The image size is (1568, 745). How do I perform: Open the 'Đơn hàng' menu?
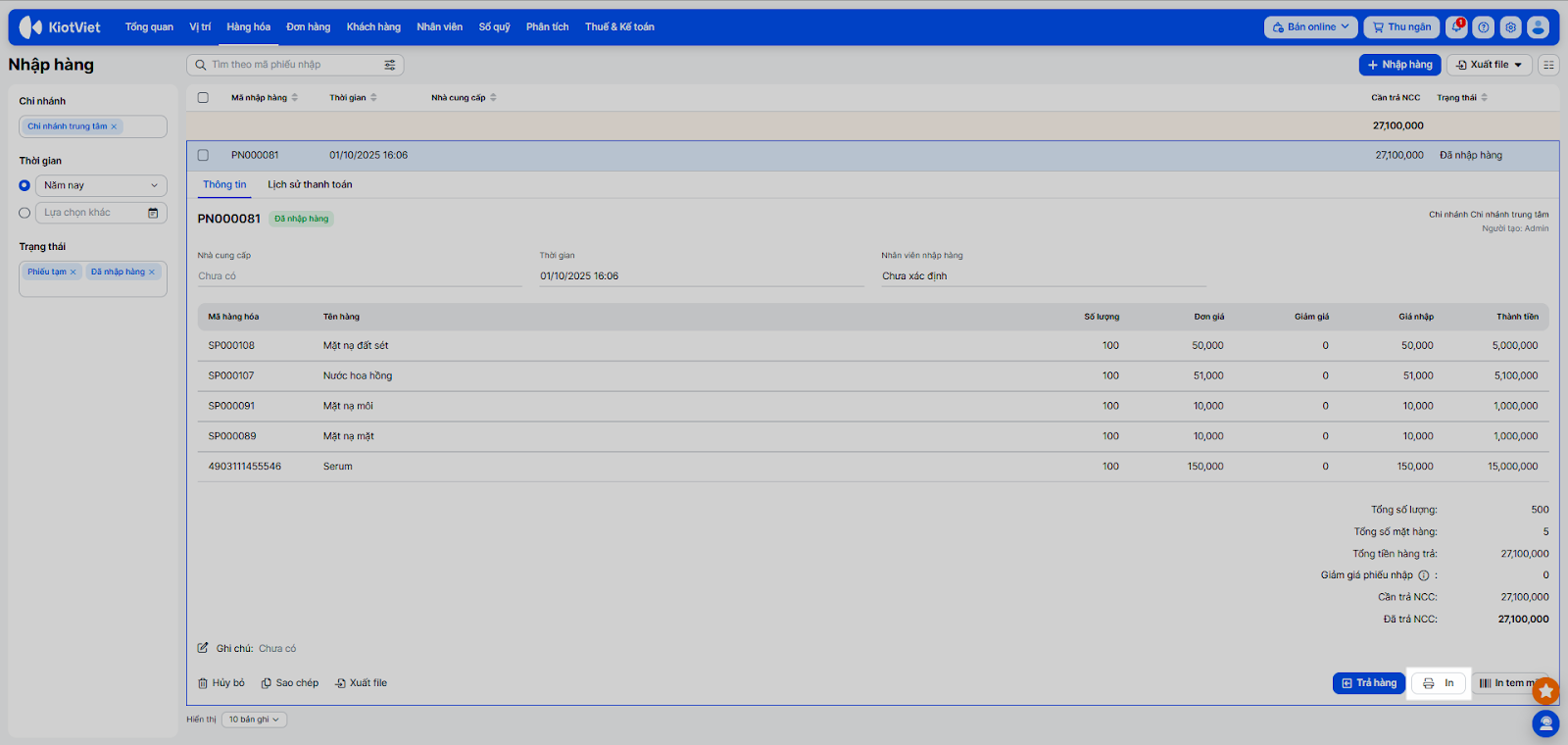(x=309, y=27)
